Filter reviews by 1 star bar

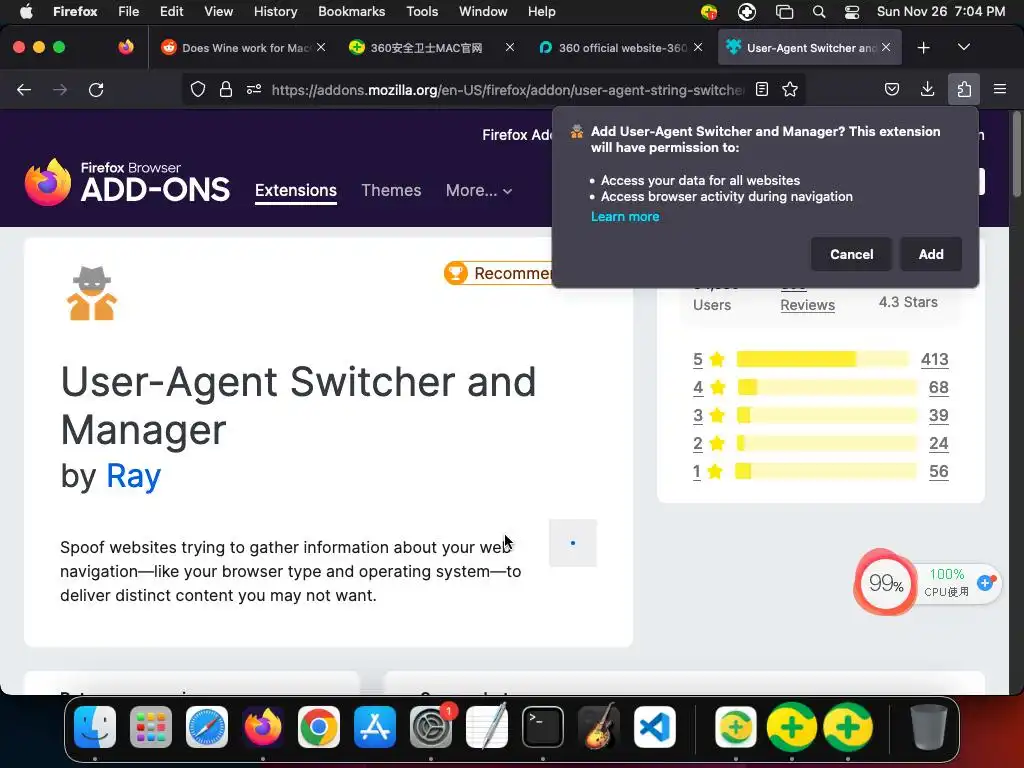pyautogui.click(x=825, y=472)
